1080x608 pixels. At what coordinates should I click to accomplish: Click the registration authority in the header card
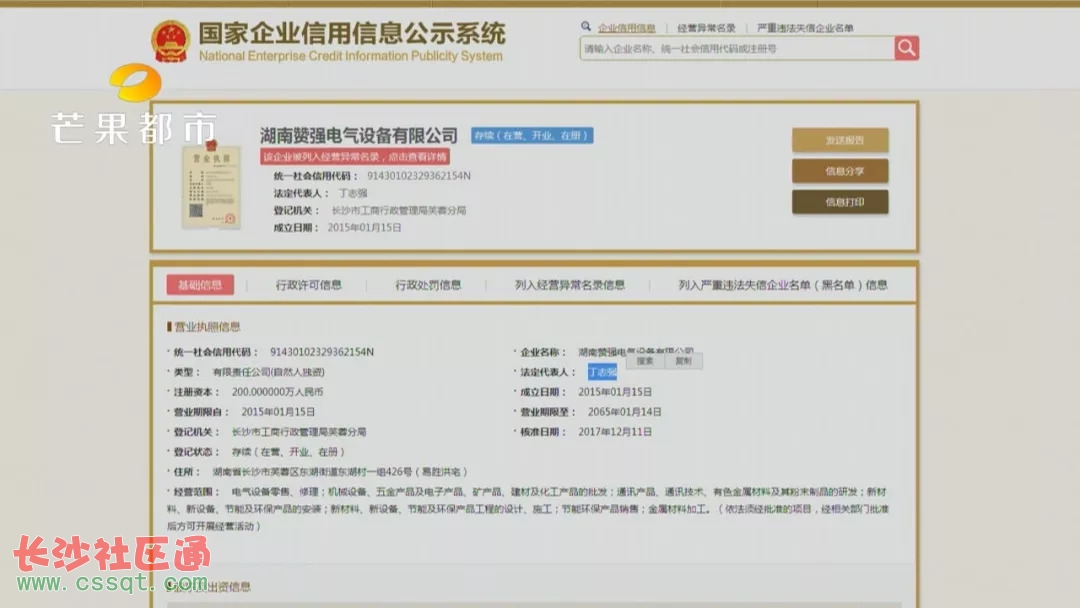(x=399, y=211)
